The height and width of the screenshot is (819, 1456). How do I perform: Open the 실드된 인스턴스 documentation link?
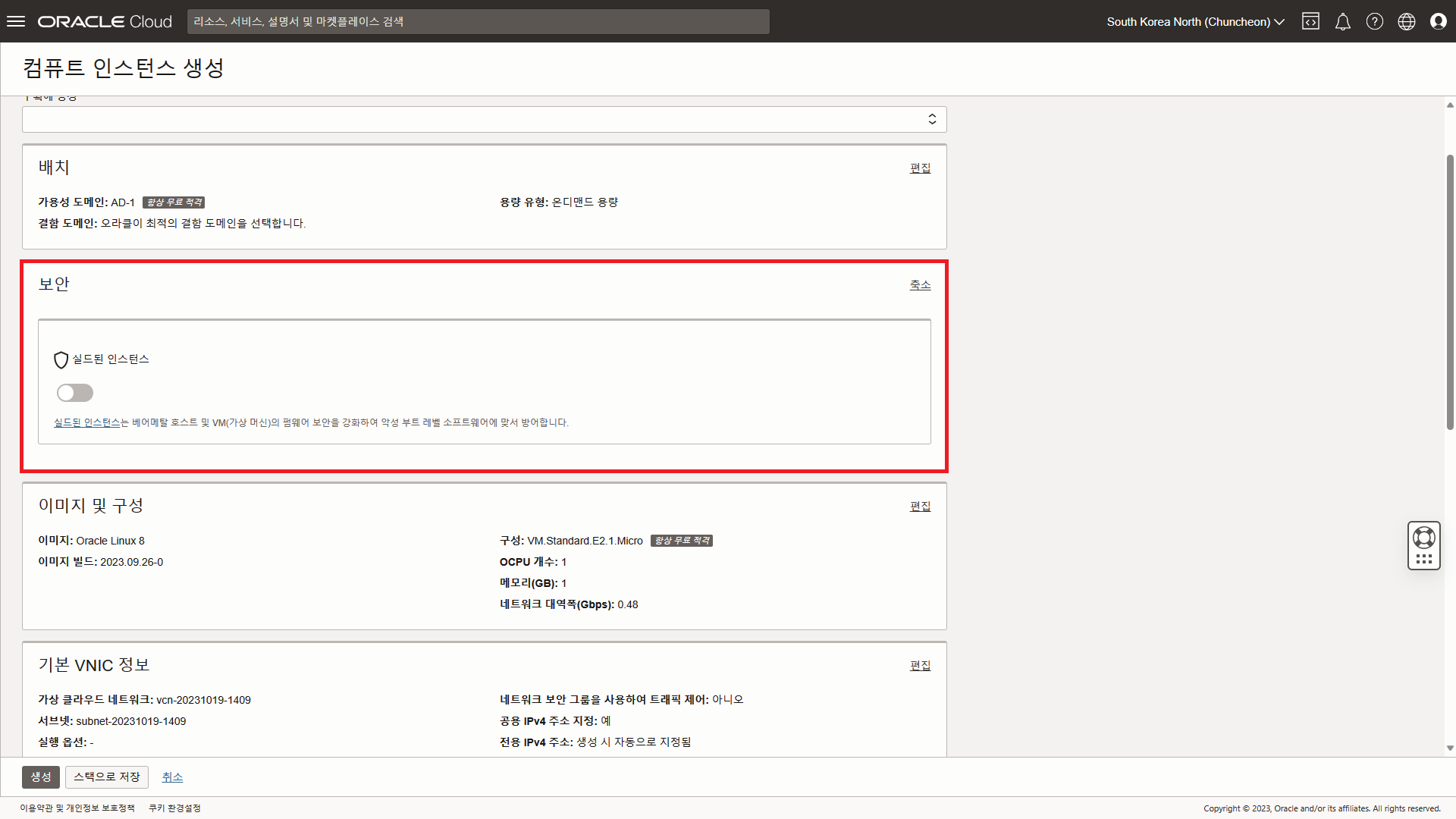87,422
